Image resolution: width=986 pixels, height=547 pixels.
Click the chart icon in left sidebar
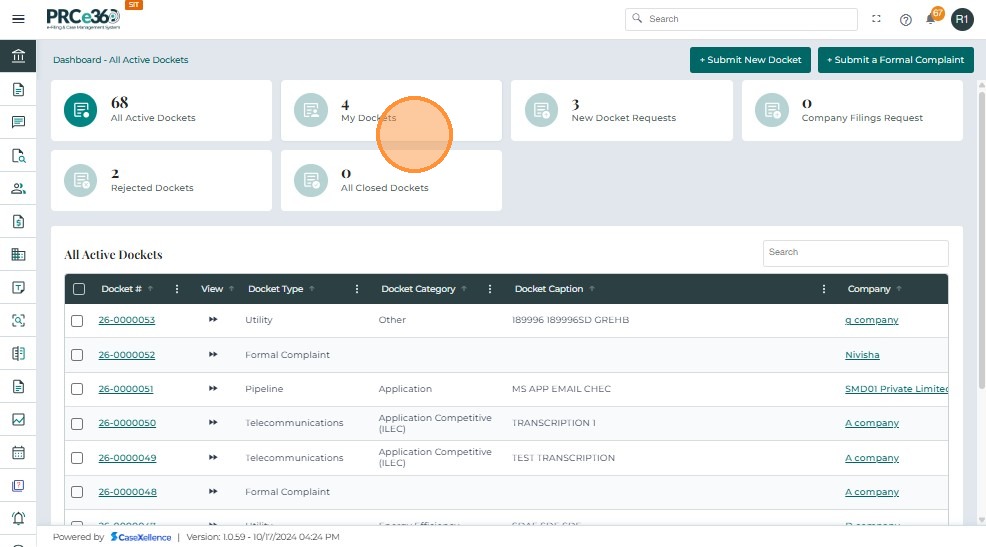point(18,420)
